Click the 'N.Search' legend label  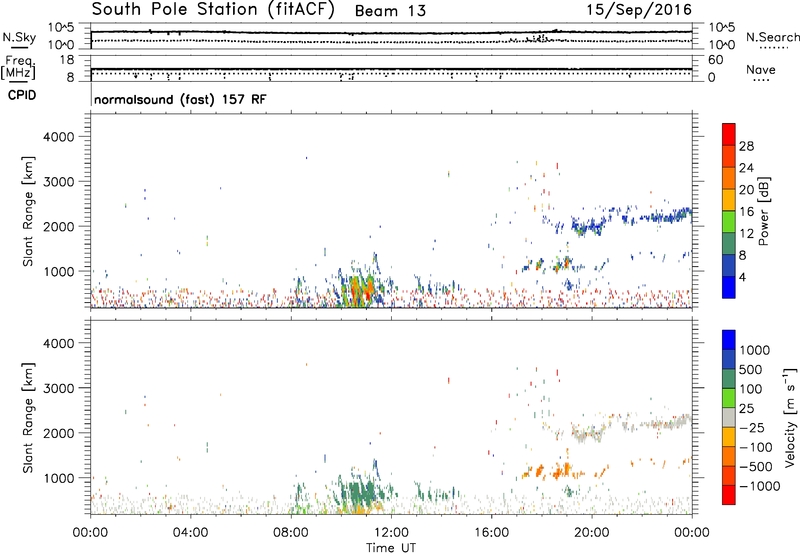[772, 37]
